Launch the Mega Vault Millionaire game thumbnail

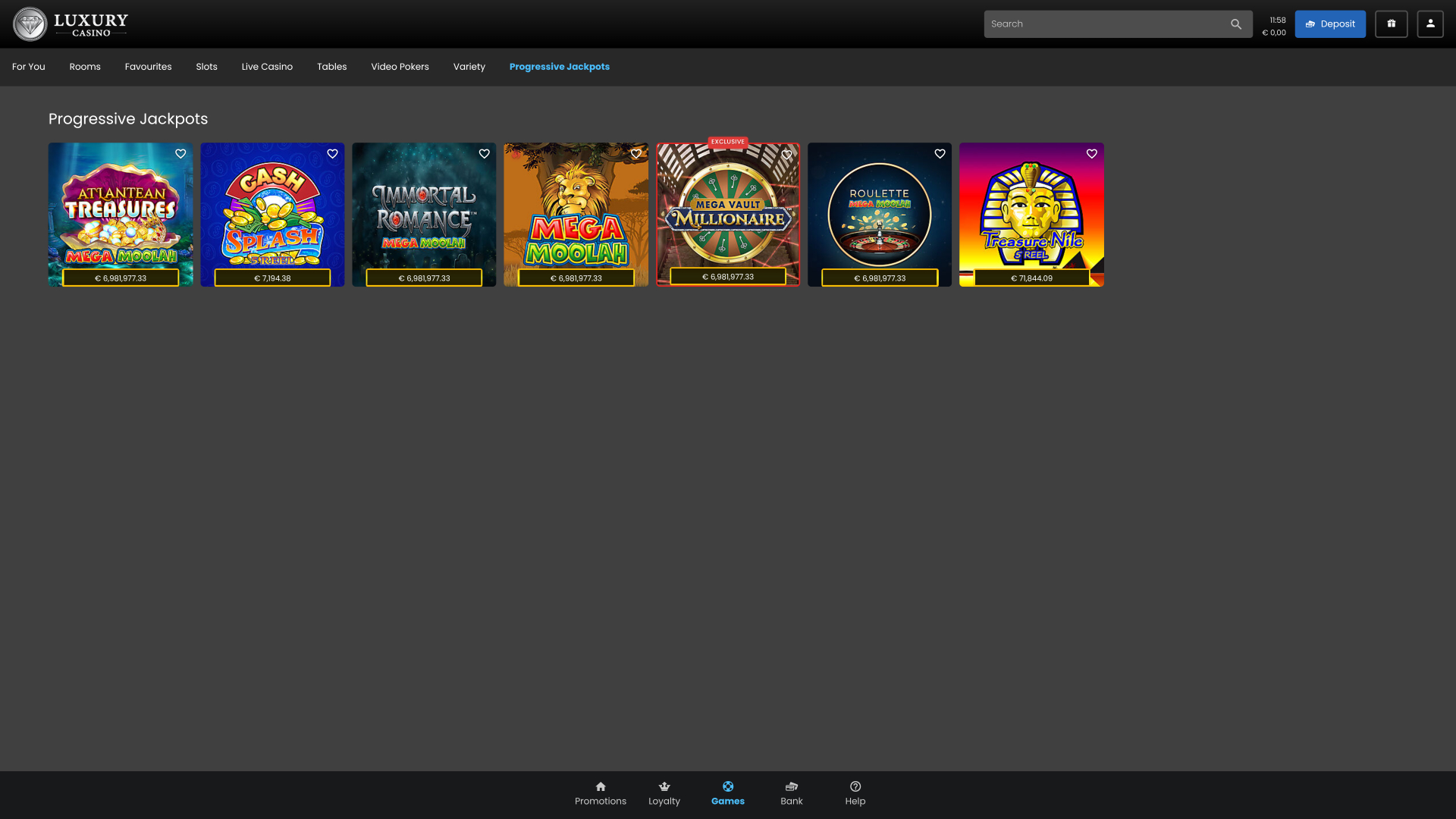pyautogui.click(x=727, y=216)
